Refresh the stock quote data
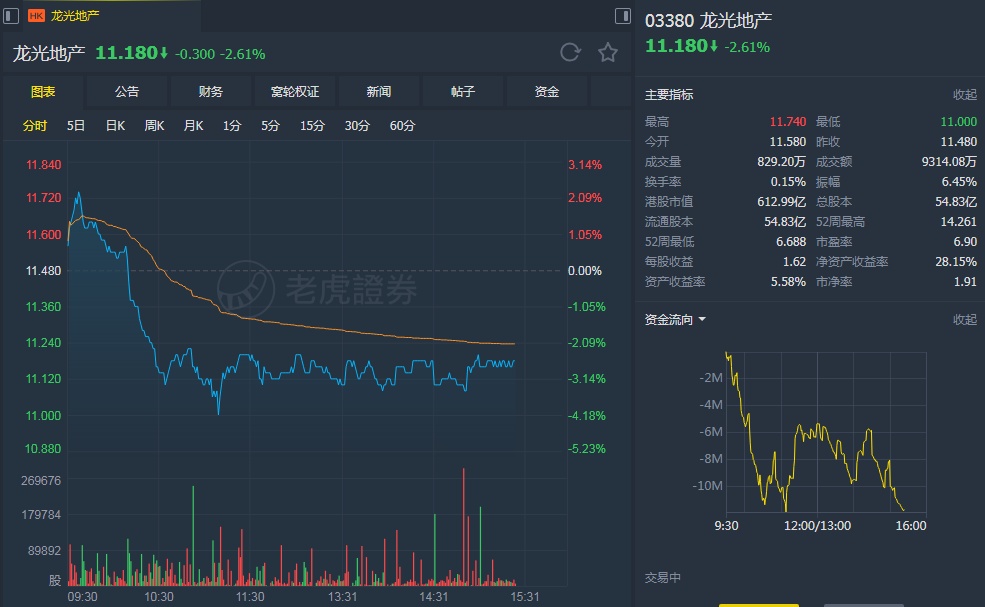985x607 pixels. 570,52
